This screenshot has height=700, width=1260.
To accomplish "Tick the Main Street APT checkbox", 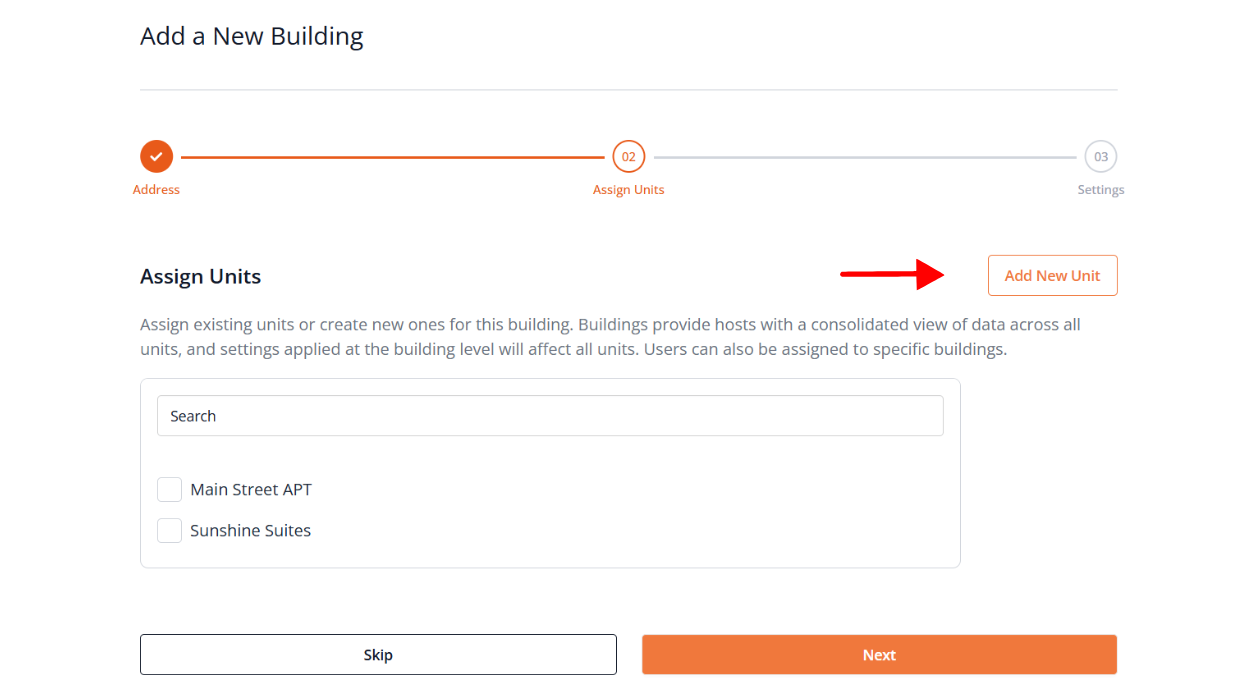I will point(170,490).
